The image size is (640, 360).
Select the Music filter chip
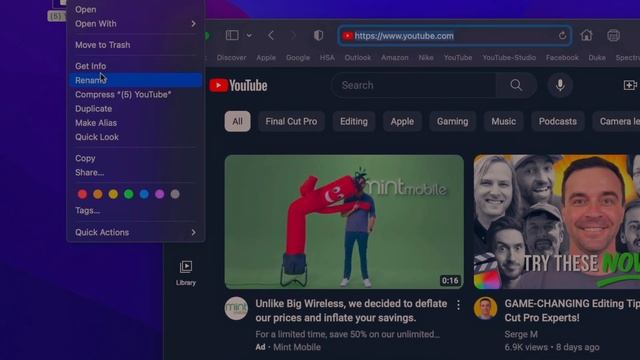coord(503,121)
